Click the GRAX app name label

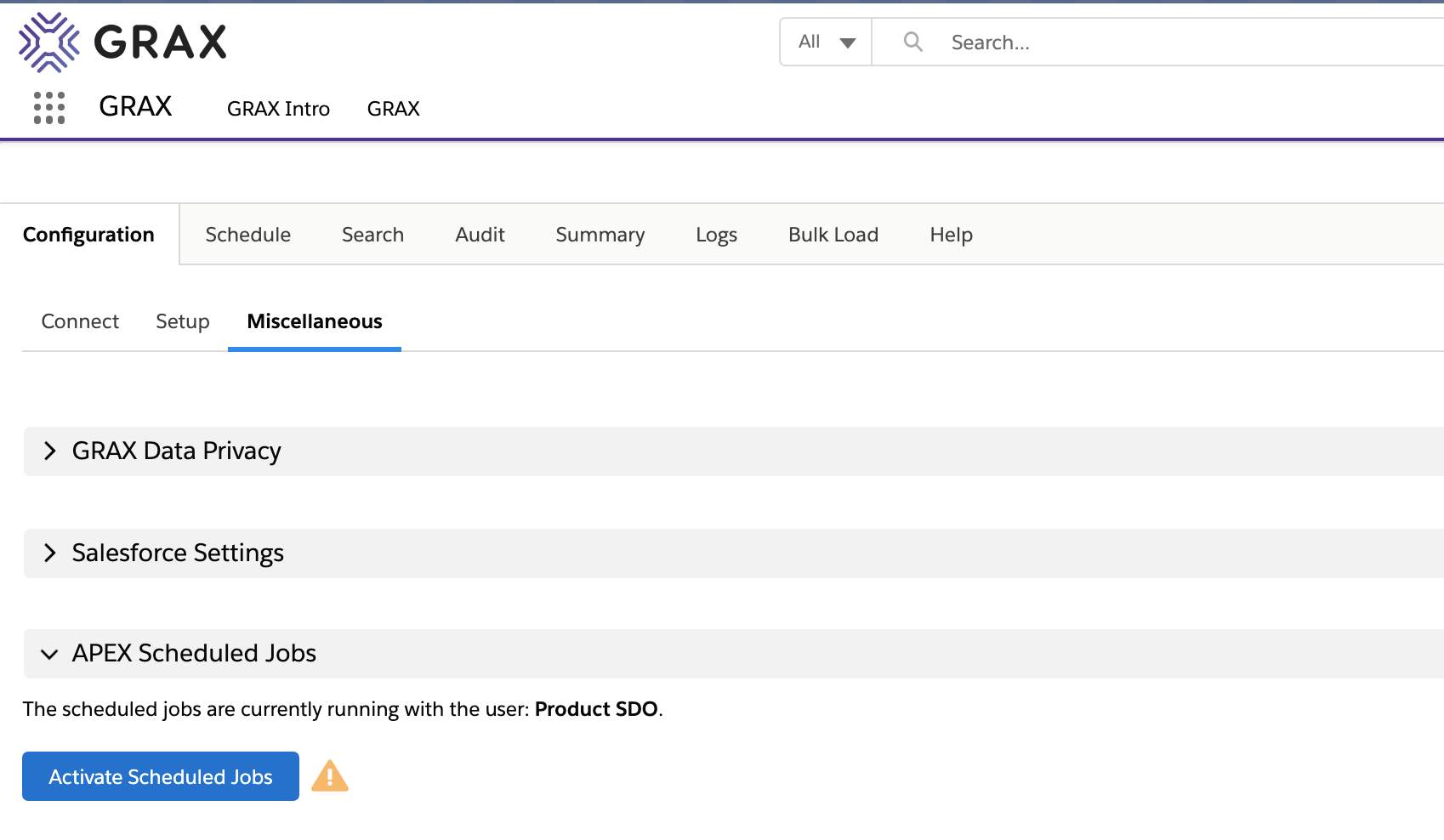pyautogui.click(x=135, y=106)
